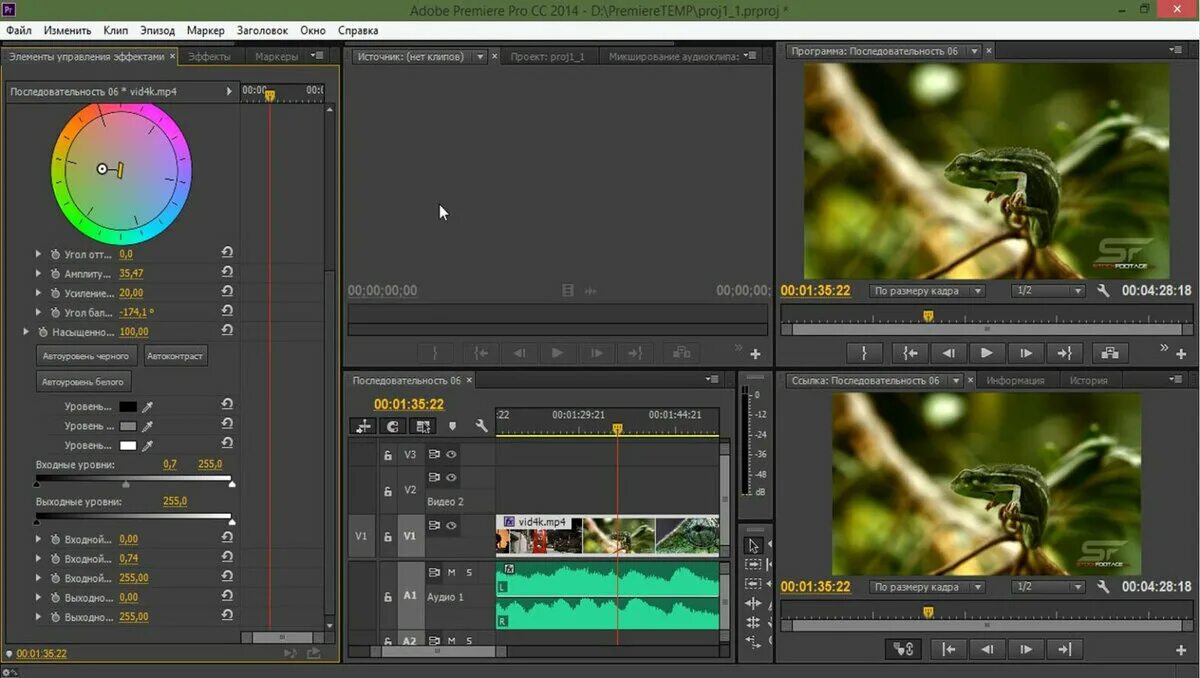This screenshot has height=678, width=1200.
Task: Hide track V1 using its eye icon
Action: [451, 525]
